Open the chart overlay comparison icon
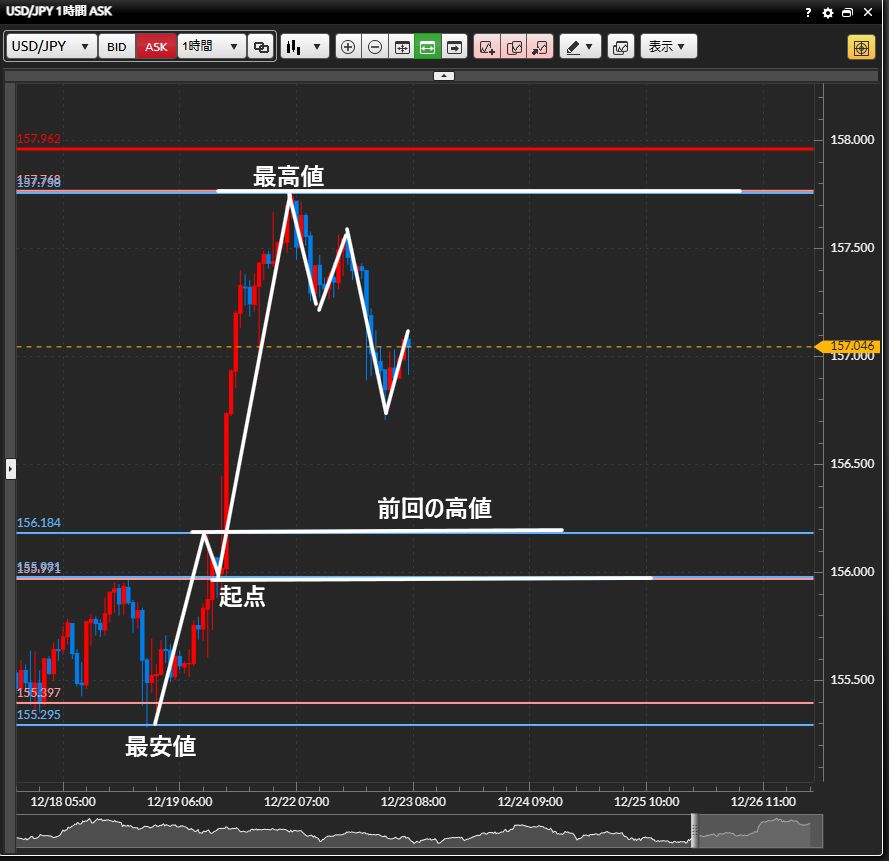Image resolution: width=889 pixels, height=861 pixels. tap(621, 47)
